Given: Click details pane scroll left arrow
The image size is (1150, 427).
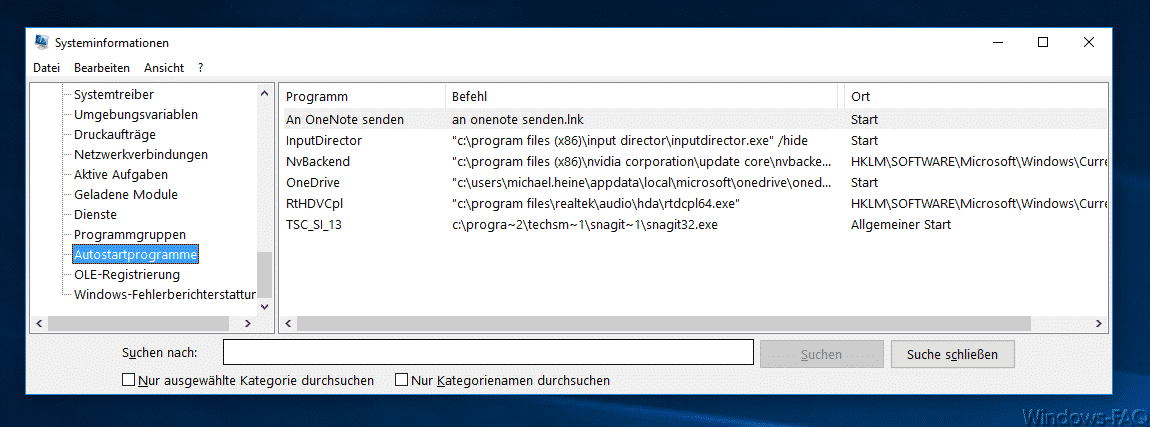Looking at the screenshot, I should [x=289, y=323].
